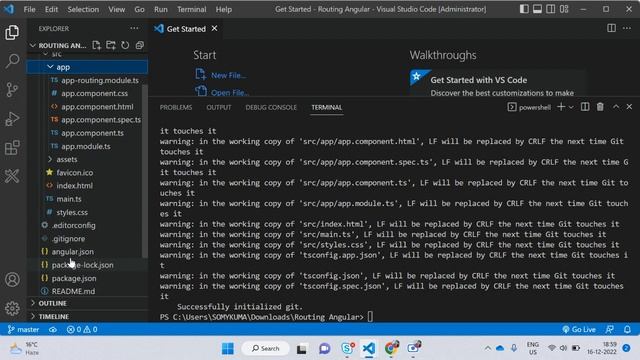640x360 pixels.
Task: Click the taskbar Search box
Action: 266,348
